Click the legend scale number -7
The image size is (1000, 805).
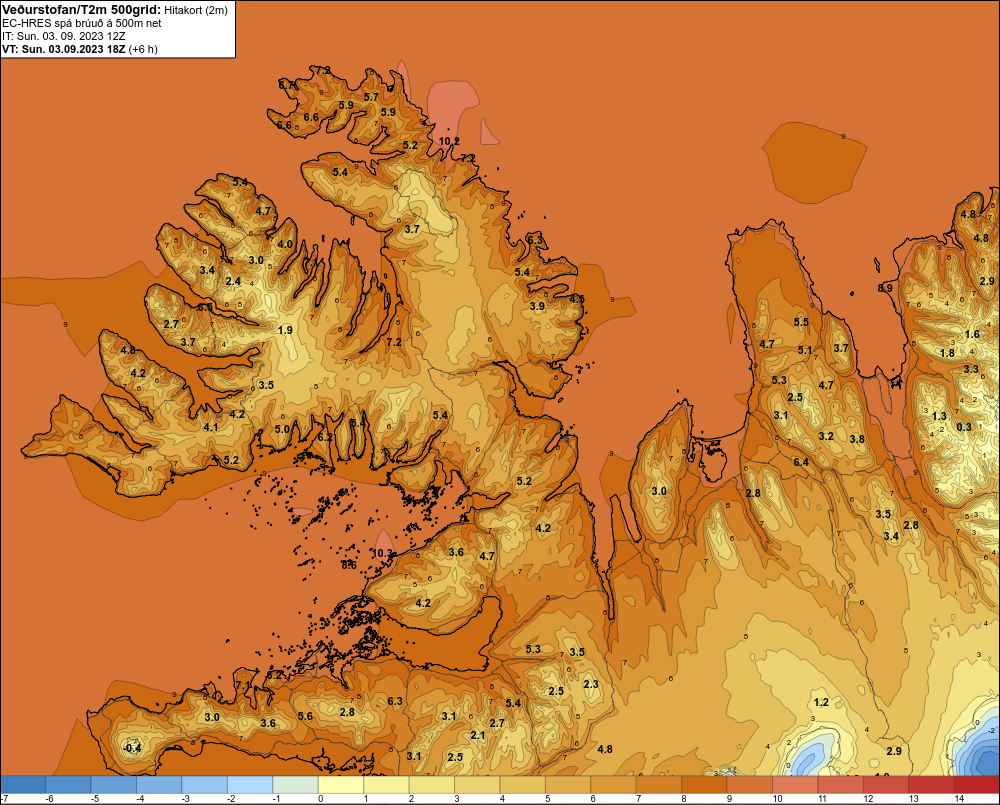pos(4,799)
